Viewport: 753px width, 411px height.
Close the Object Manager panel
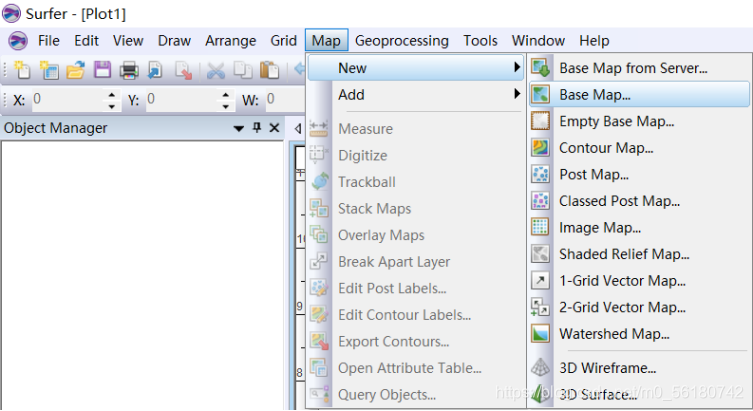coord(274,128)
